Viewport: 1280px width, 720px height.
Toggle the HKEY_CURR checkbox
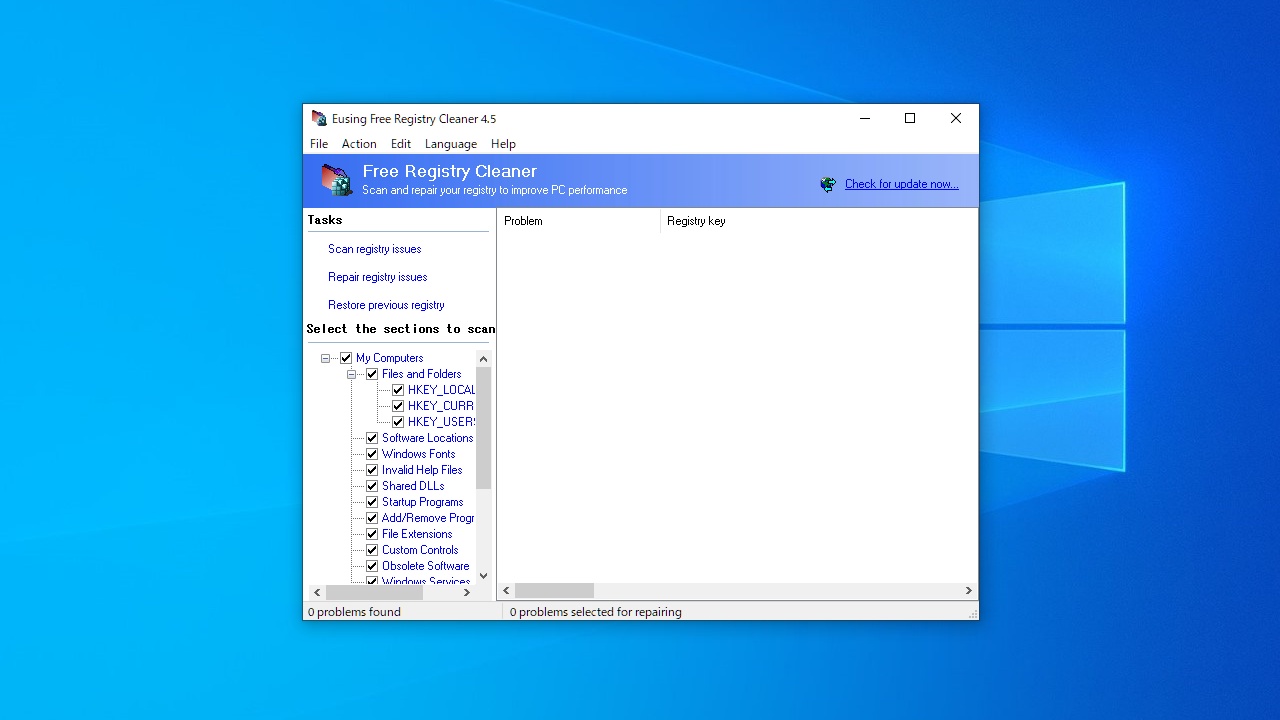398,406
